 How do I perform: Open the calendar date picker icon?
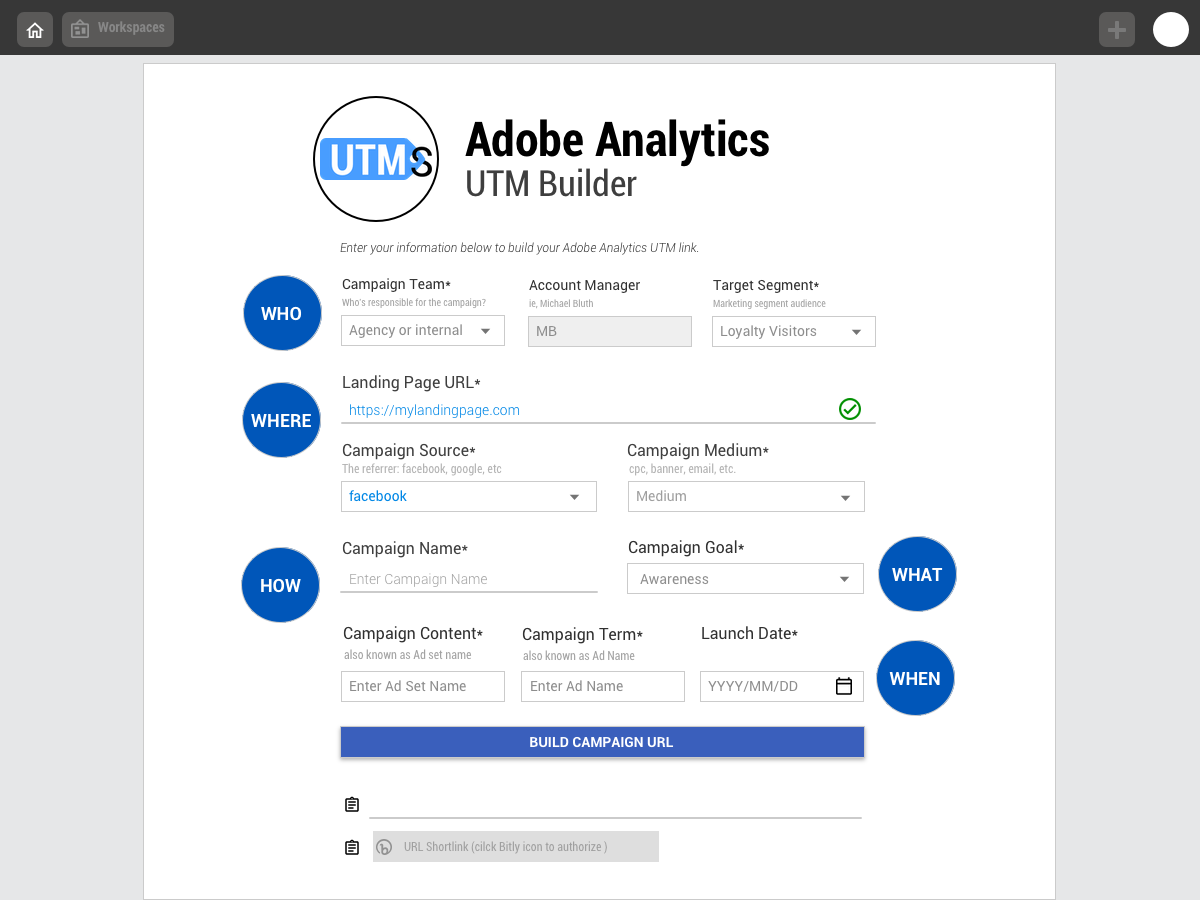tap(844, 686)
